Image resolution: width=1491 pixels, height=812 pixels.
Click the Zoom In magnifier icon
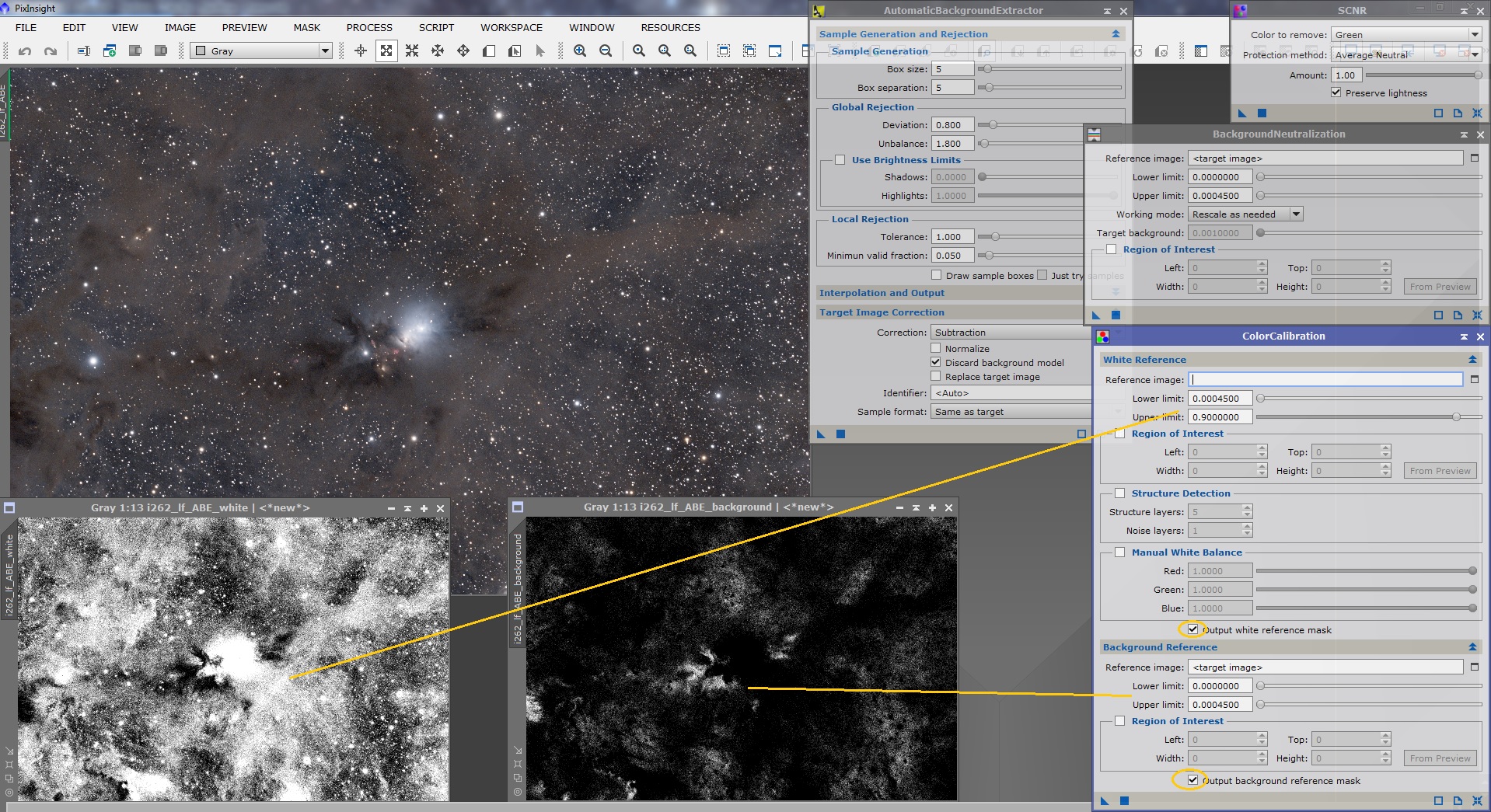tap(580, 51)
